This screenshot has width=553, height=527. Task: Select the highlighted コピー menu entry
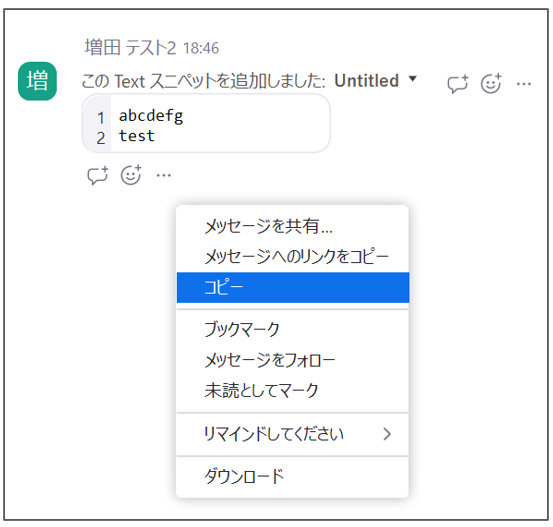[293, 287]
